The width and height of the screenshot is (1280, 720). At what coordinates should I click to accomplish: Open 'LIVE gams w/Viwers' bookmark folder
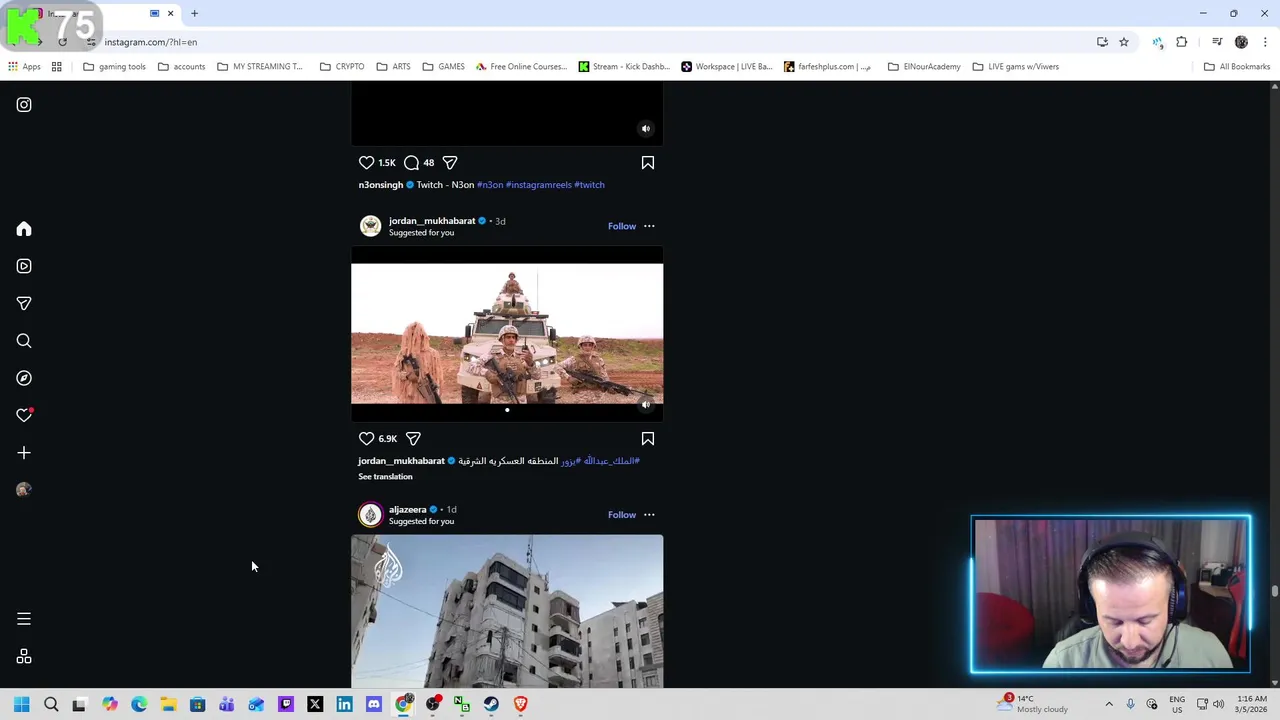tap(1015, 67)
